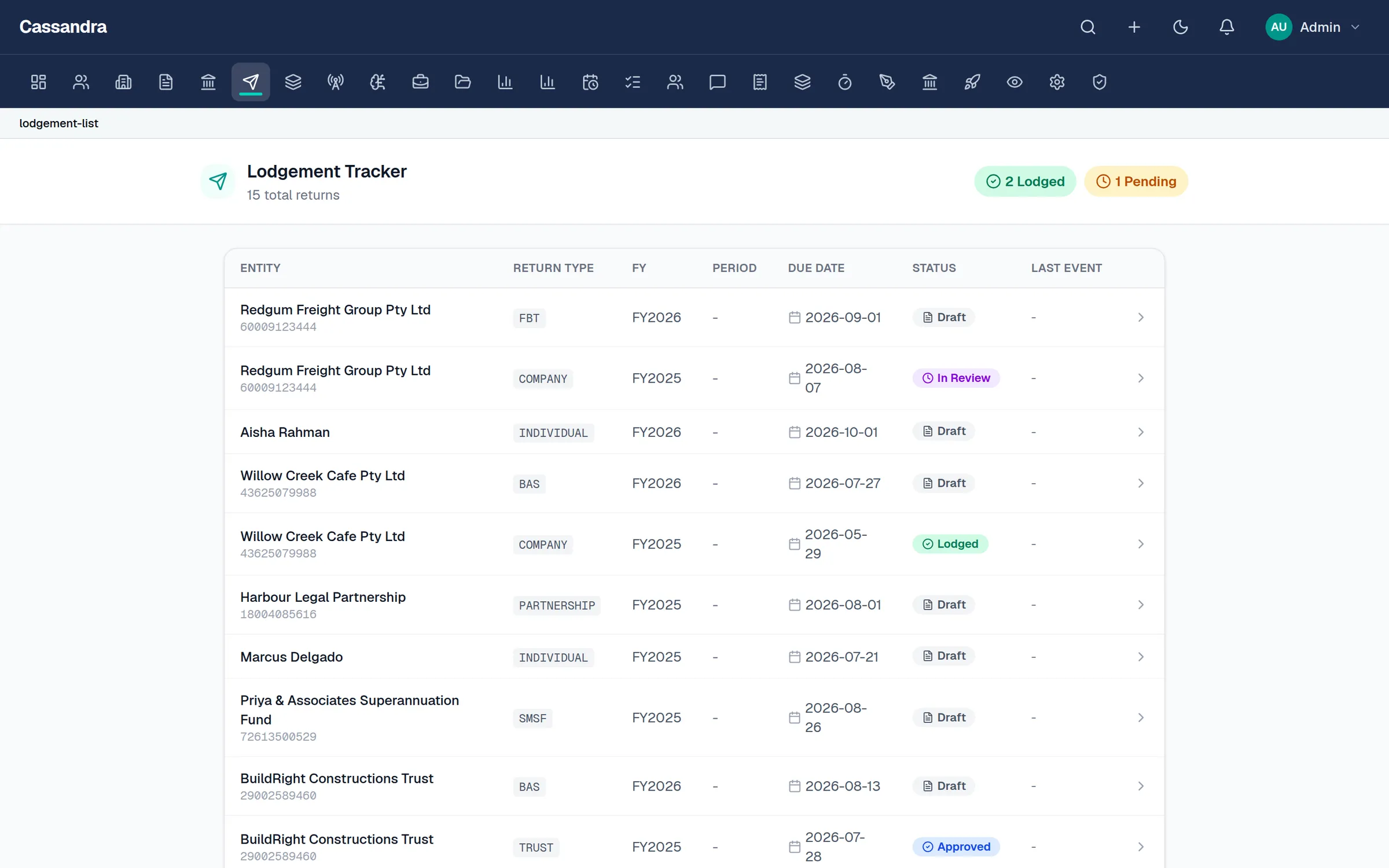This screenshot has width=1389, height=868.
Task: Open notifications bell icon
Action: [x=1227, y=27]
